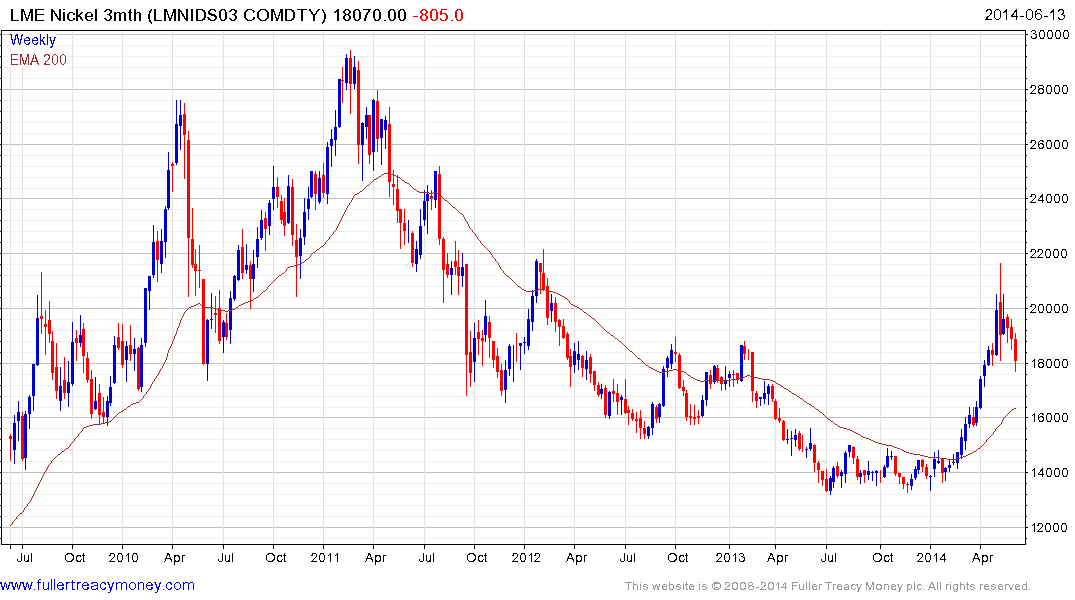Click the 2012 year label on time axis
Screen dimensions: 1075x600
pos(526,557)
